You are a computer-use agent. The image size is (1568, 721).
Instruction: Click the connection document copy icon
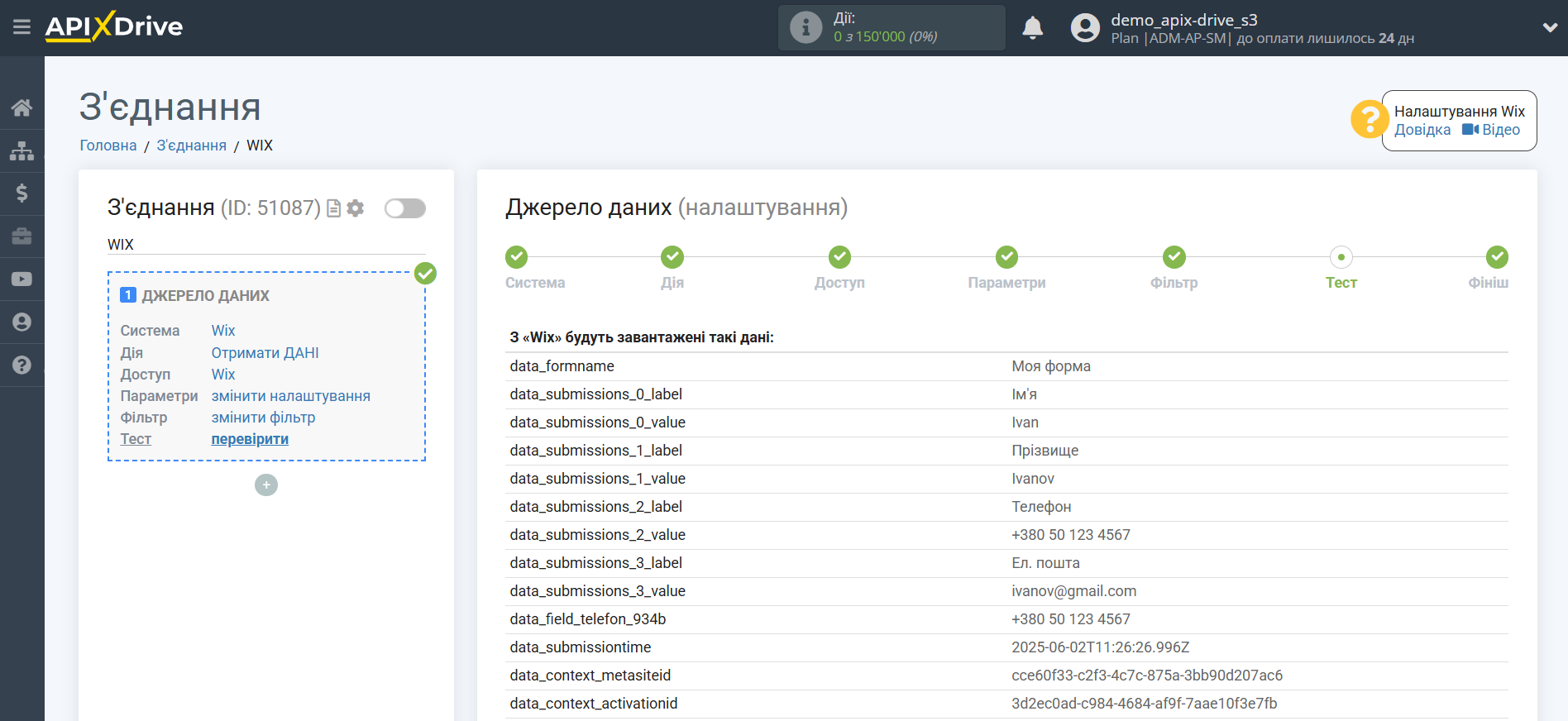[x=334, y=208]
